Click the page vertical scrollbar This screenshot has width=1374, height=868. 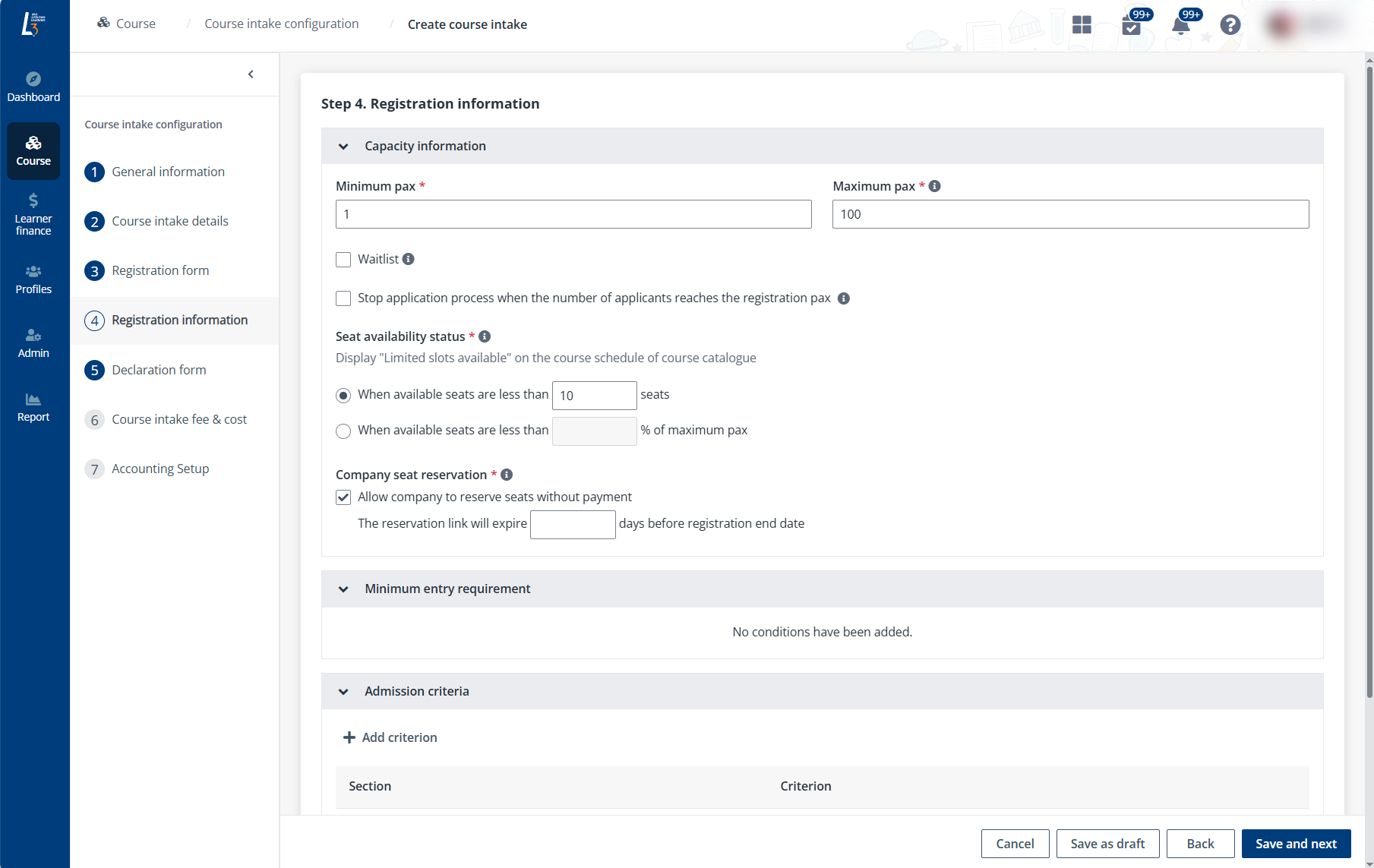[x=1369, y=380]
